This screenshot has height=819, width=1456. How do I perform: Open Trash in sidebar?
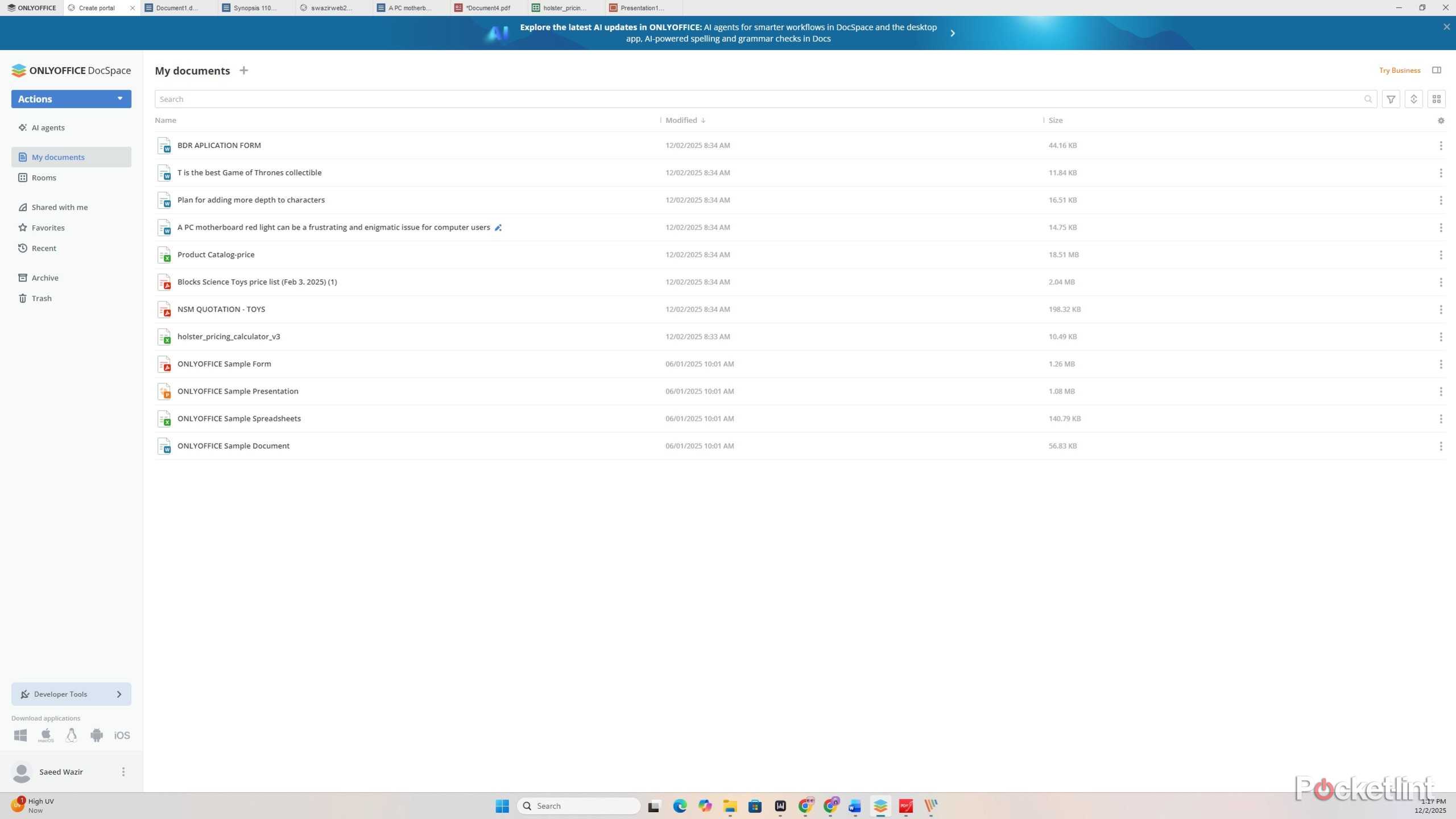[71, 298]
